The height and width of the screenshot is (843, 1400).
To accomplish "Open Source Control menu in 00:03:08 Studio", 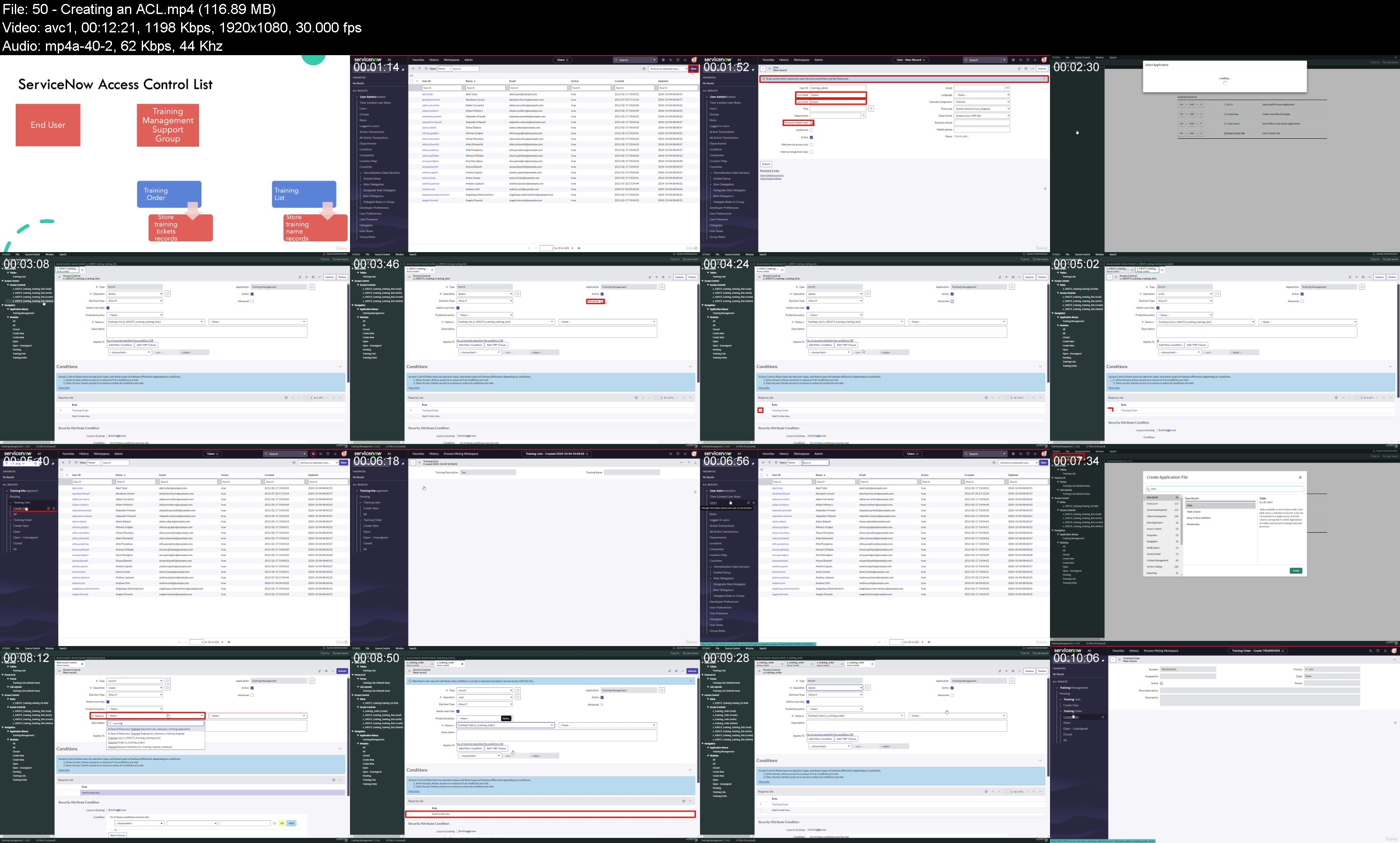I will pyautogui.click(x=32, y=254).
